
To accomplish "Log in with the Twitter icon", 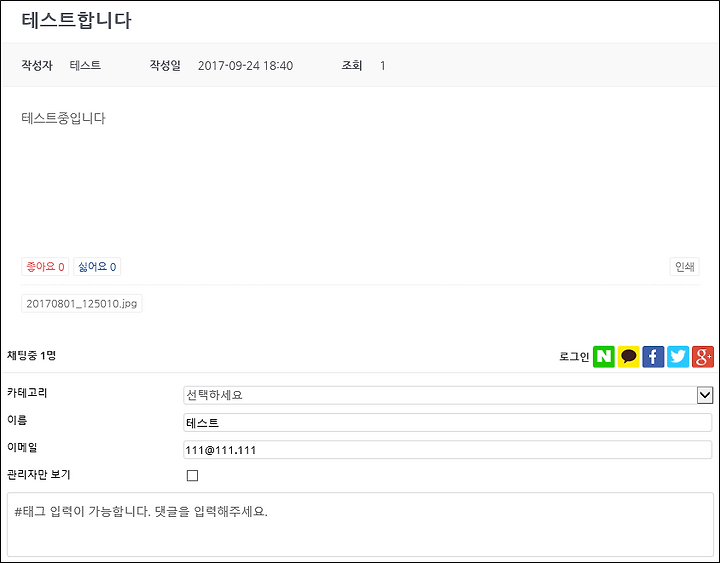I will tap(678, 356).
